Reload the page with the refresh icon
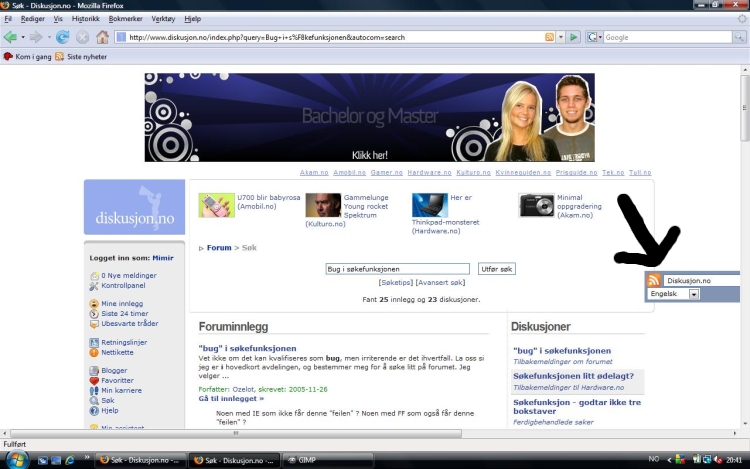 (63, 37)
